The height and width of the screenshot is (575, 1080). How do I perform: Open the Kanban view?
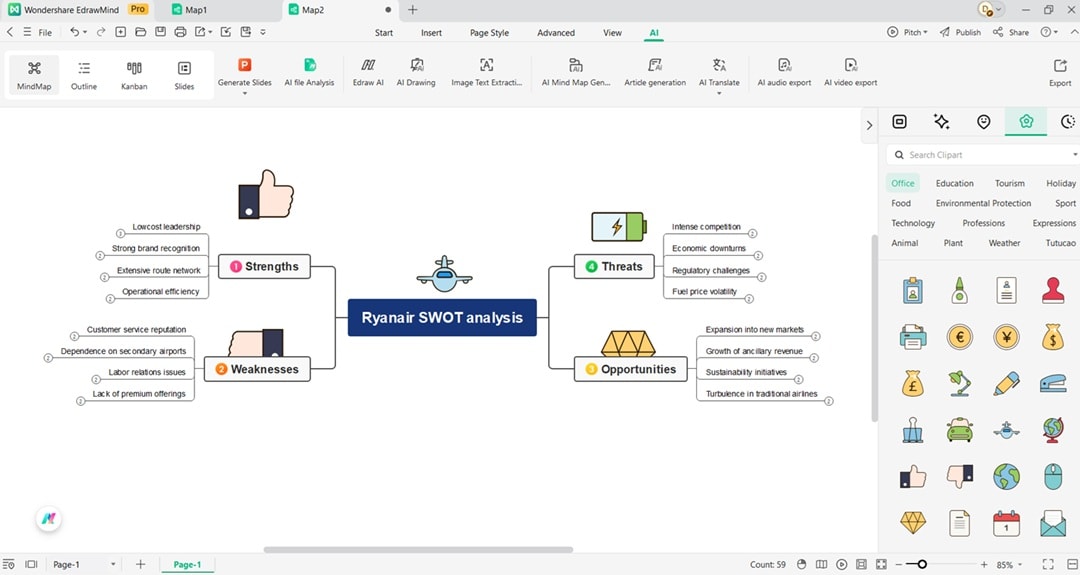click(x=134, y=76)
